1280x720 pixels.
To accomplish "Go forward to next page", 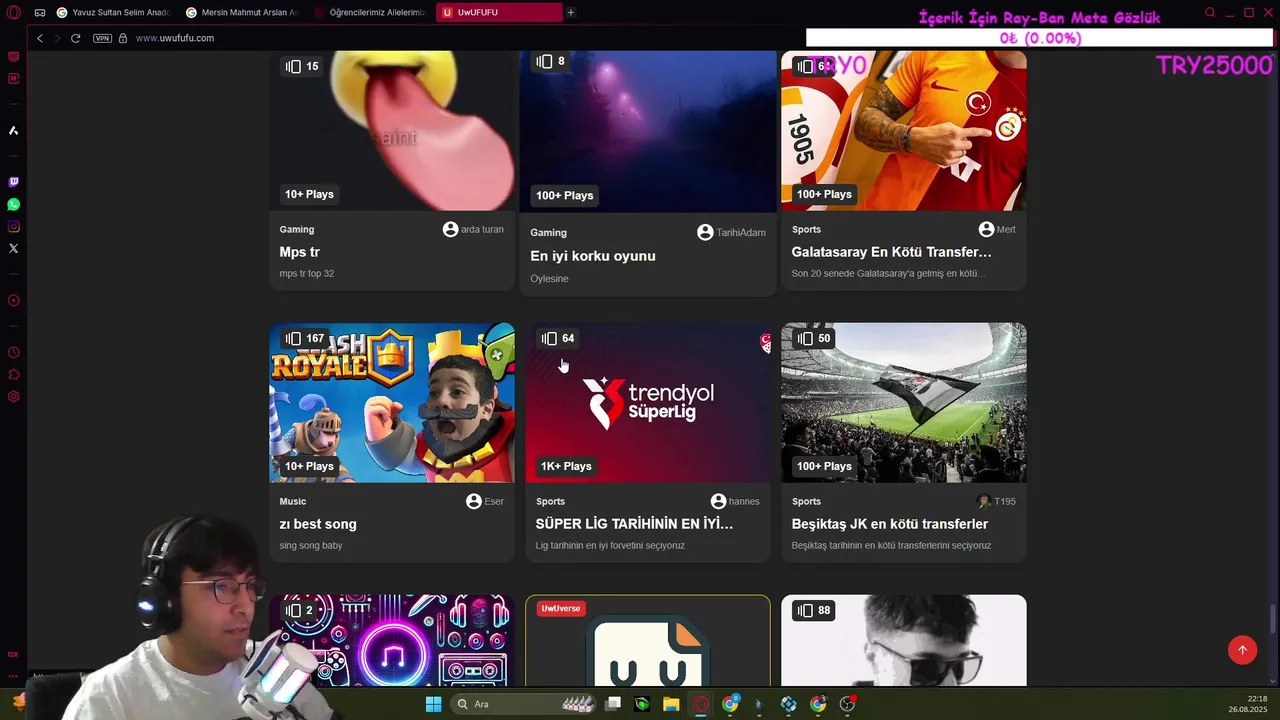I will [57, 38].
